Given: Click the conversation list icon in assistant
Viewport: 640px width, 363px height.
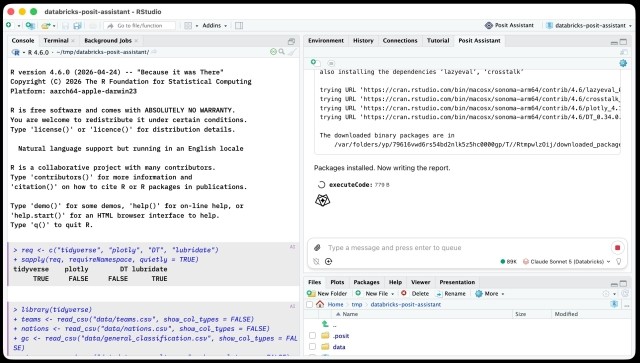Looking at the screenshot, I should (x=331, y=63).
